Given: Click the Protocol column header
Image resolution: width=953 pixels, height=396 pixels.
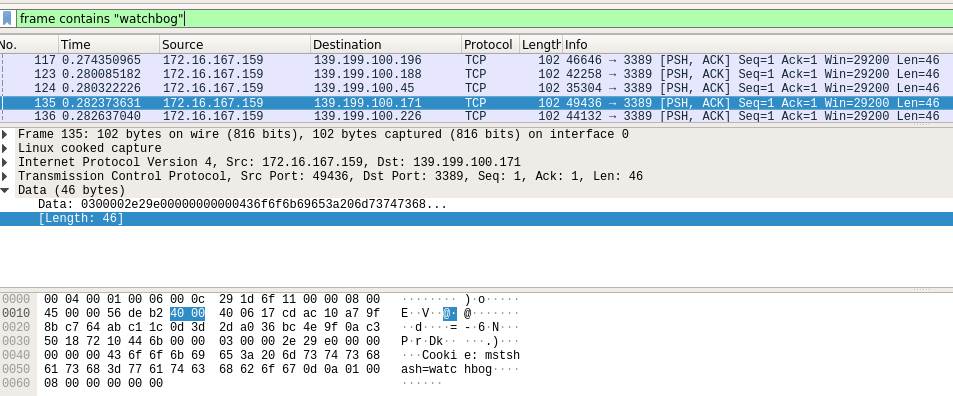Looking at the screenshot, I should coord(490,44).
